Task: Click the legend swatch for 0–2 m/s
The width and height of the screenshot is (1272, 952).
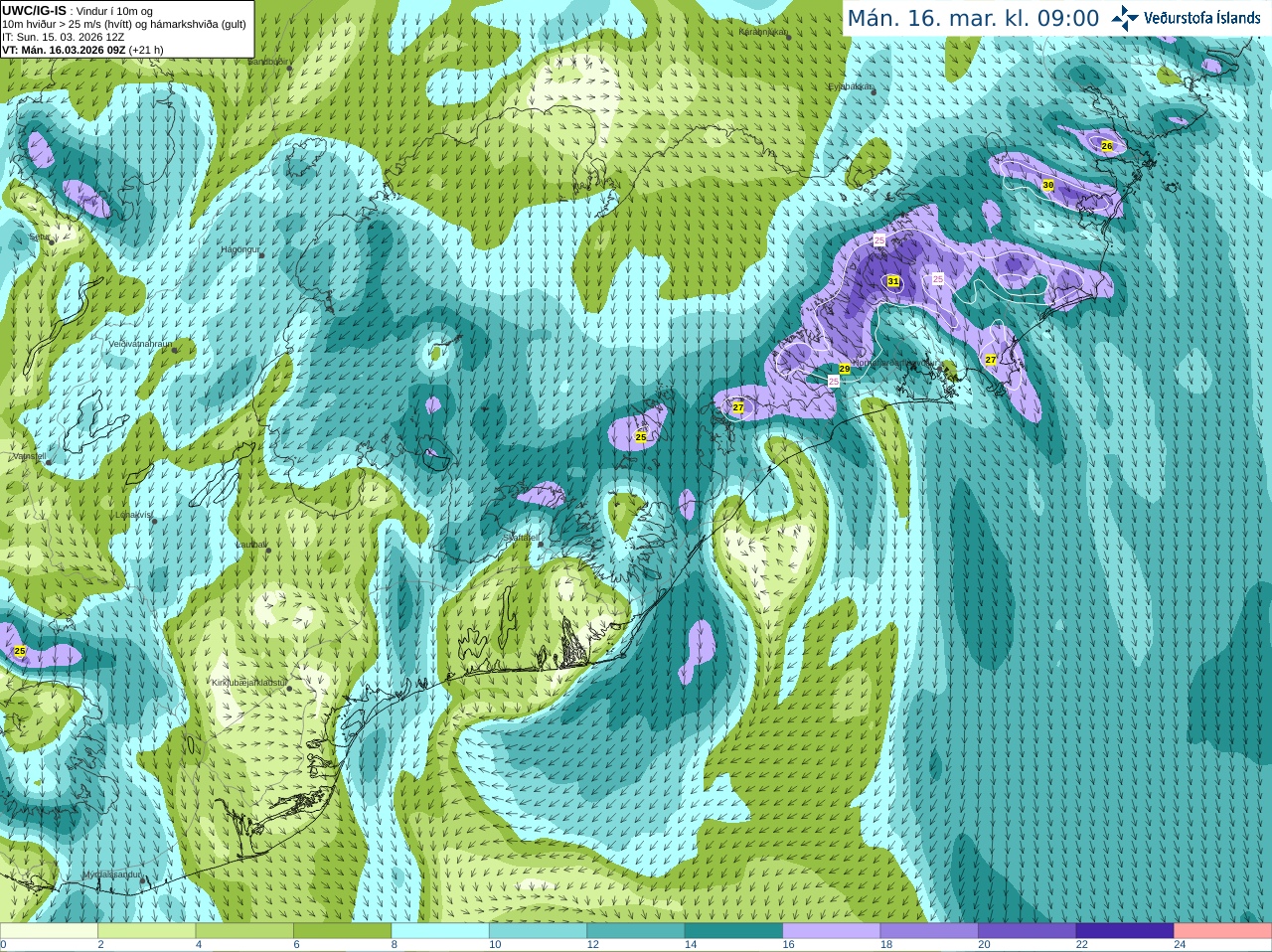Action: 49,931
